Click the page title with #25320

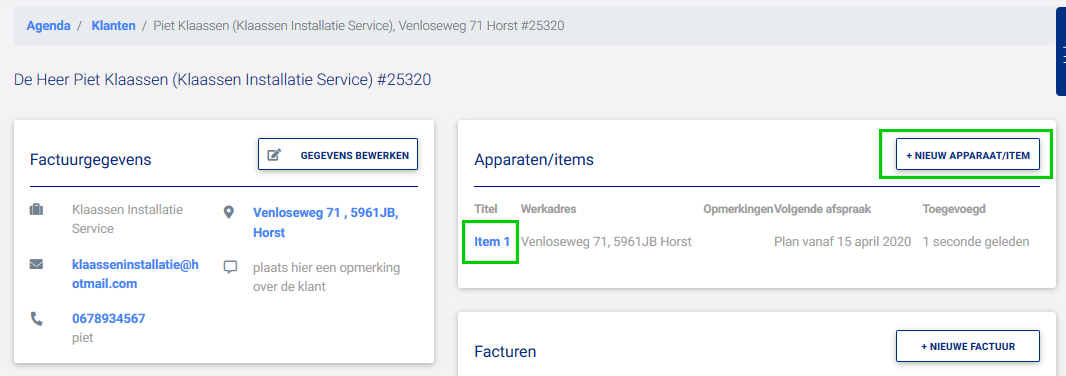point(222,80)
